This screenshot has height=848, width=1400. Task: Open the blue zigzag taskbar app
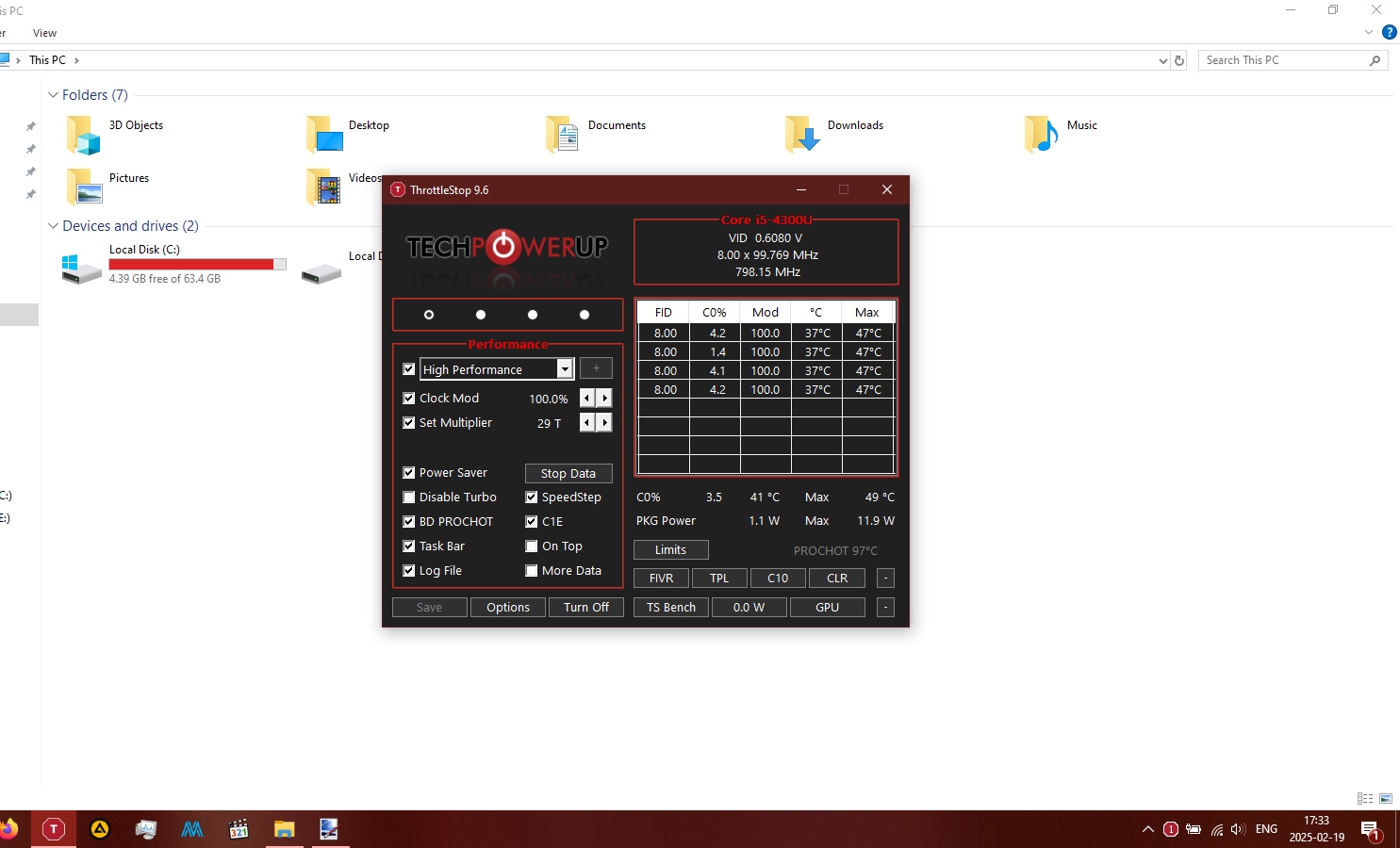point(192,829)
